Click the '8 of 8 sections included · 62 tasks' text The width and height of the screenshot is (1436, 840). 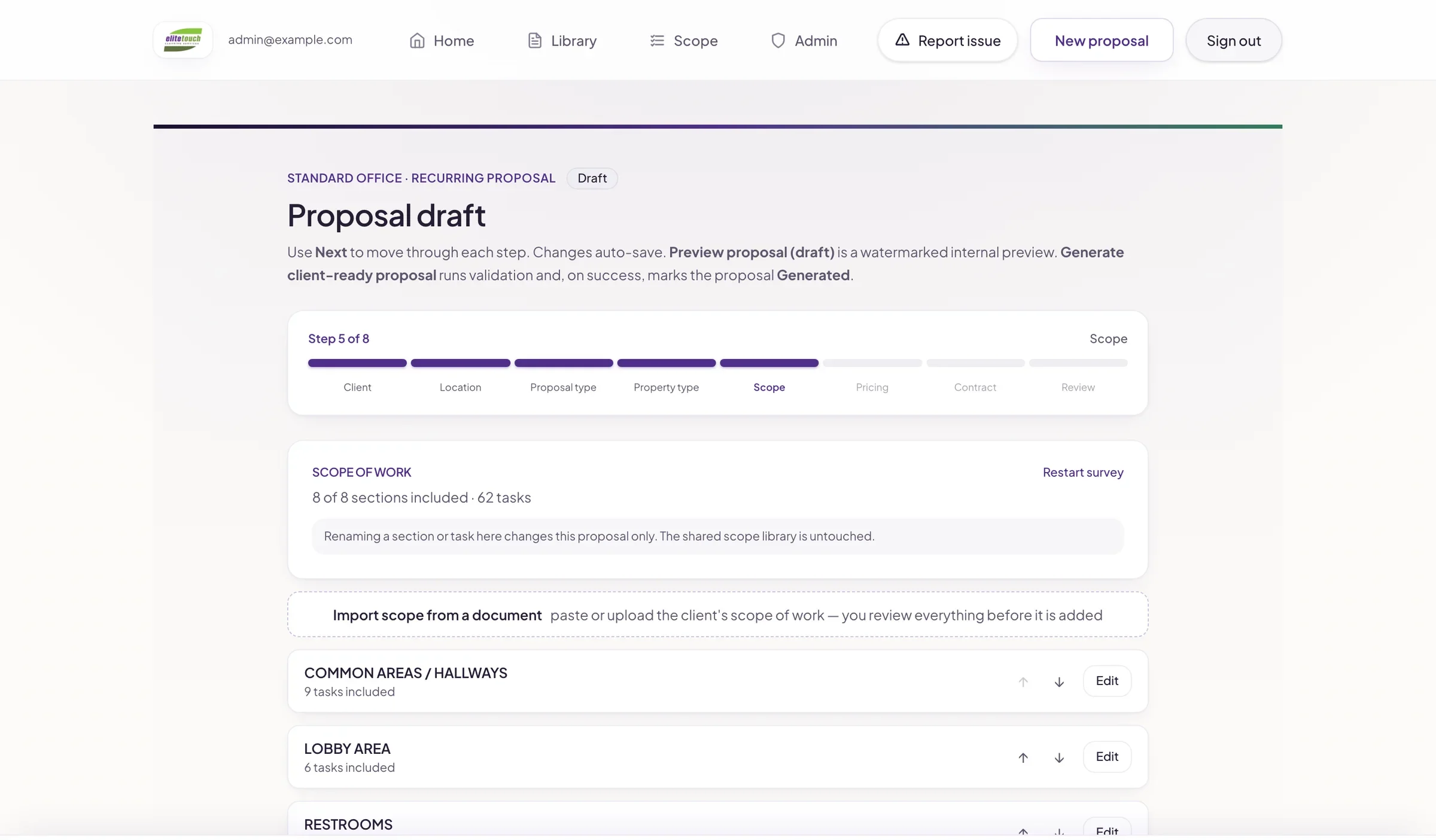coord(421,498)
